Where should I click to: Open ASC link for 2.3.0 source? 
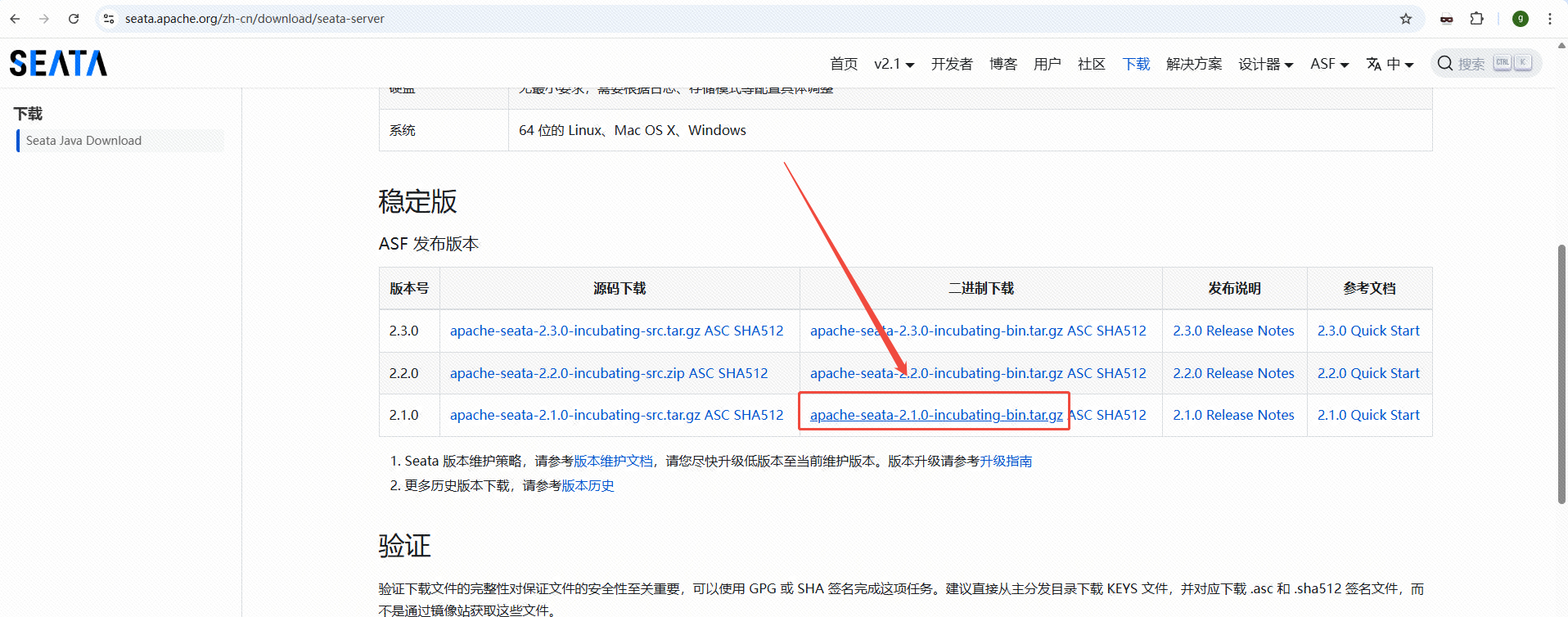tap(717, 331)
